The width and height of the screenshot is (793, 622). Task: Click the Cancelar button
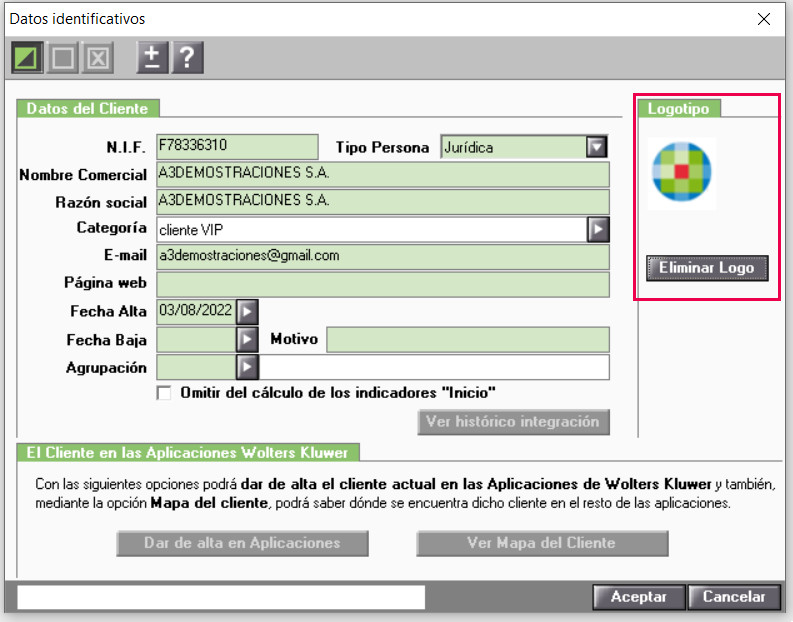point(734,597)
